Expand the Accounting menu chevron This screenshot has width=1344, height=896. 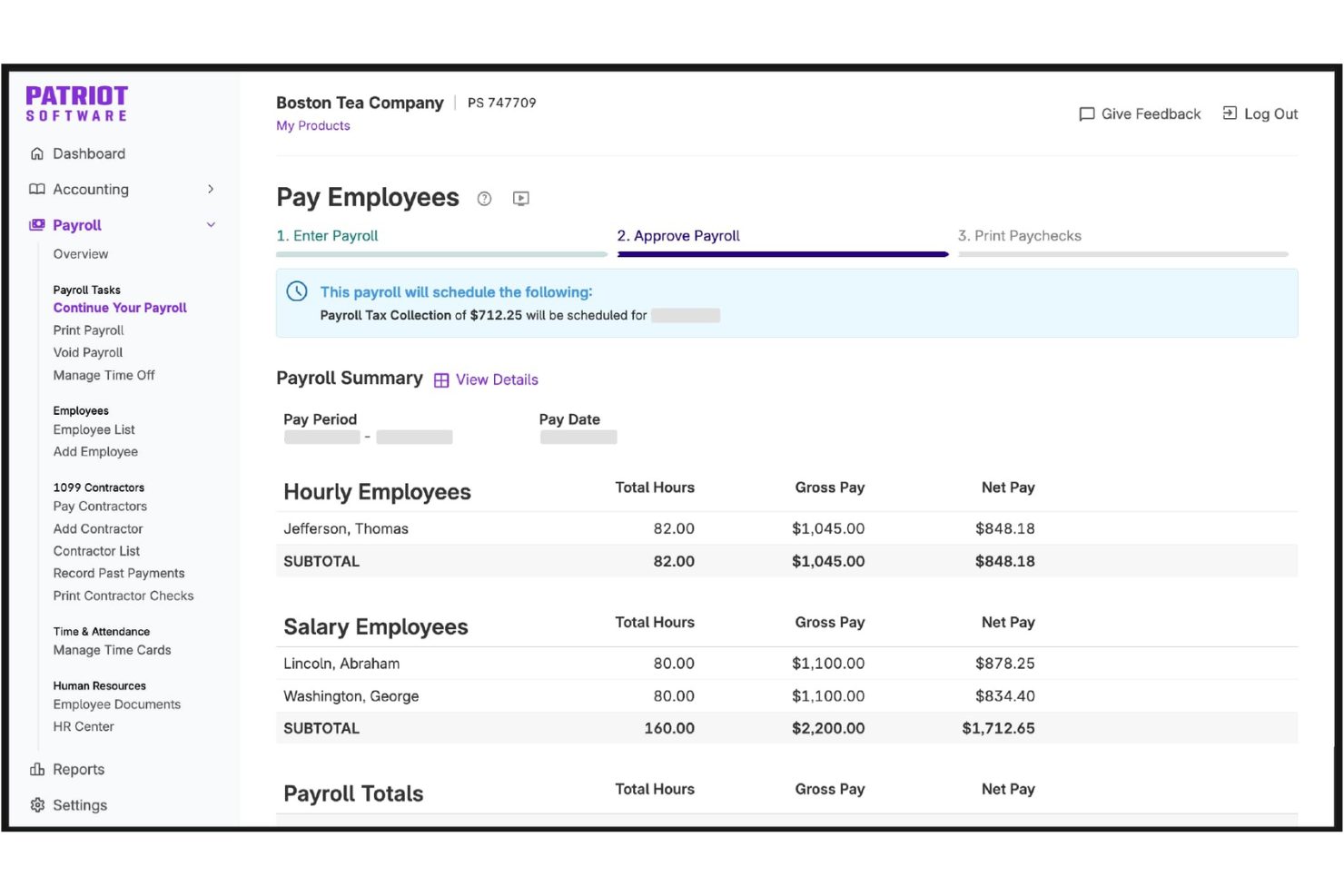[x=211, y=189]
